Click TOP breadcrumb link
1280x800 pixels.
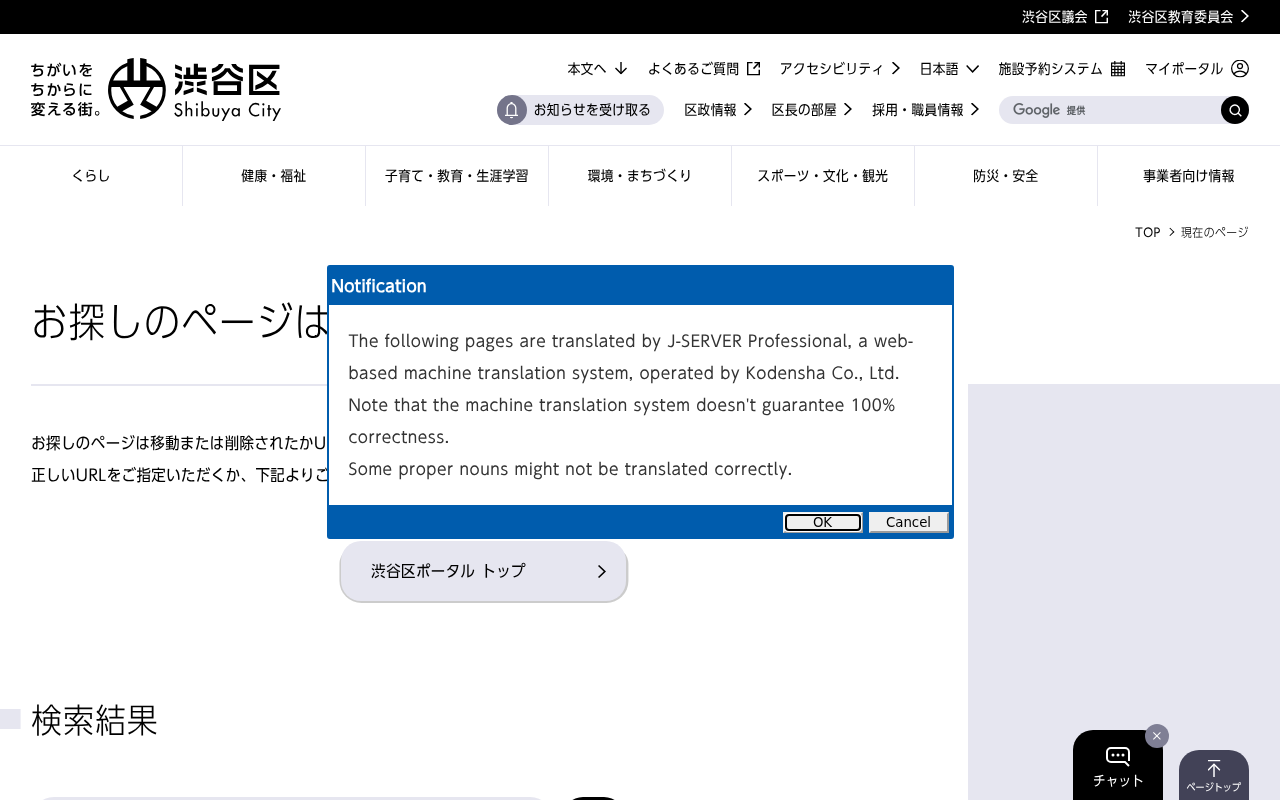[x=1147, y=232]
